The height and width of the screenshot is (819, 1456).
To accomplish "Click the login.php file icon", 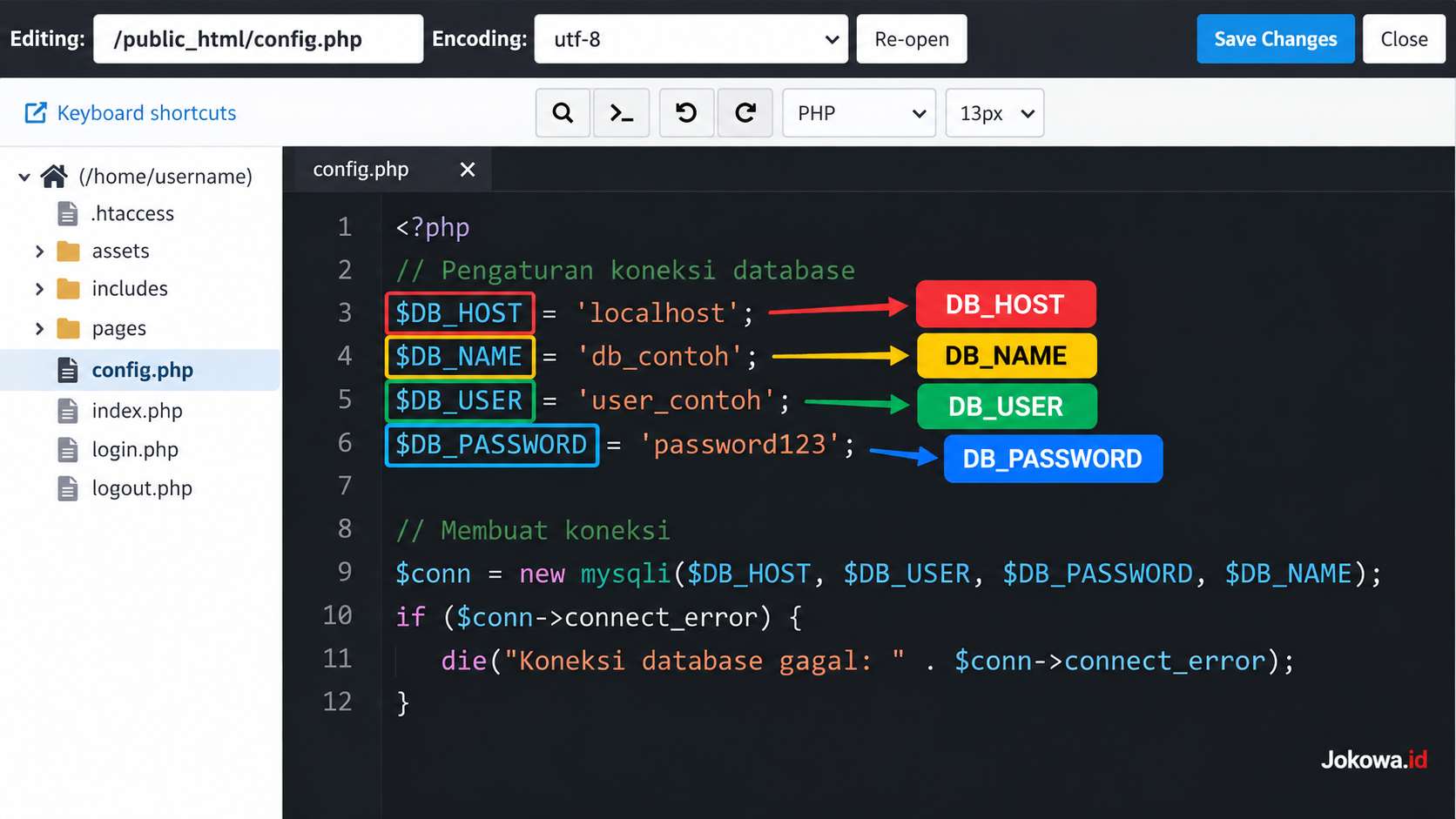I will pyautogui.click(x=67, y=450).
